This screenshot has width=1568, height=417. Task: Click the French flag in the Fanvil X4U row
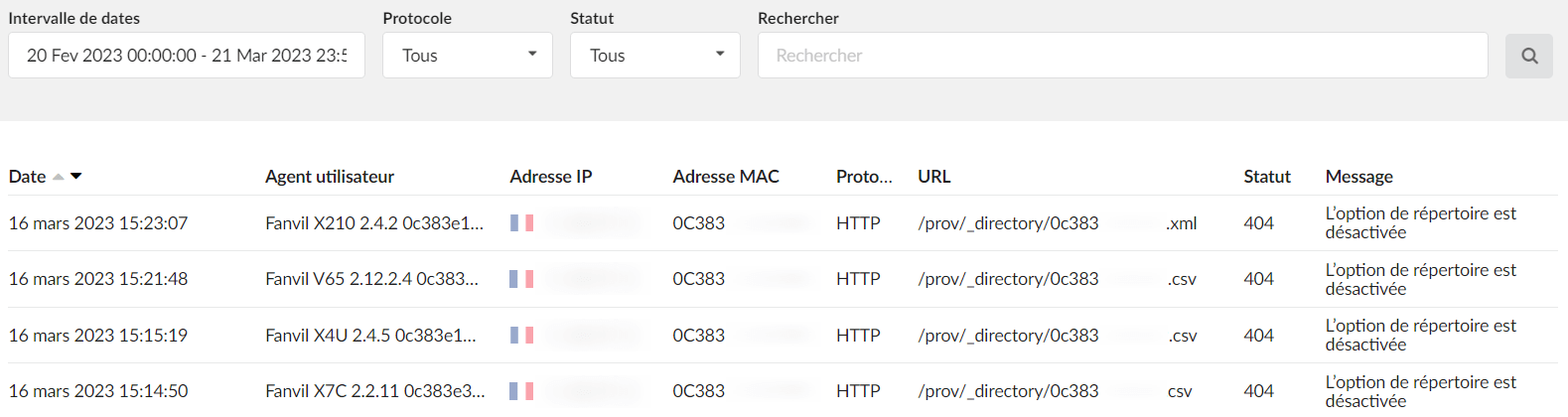(x=522, y=336)
